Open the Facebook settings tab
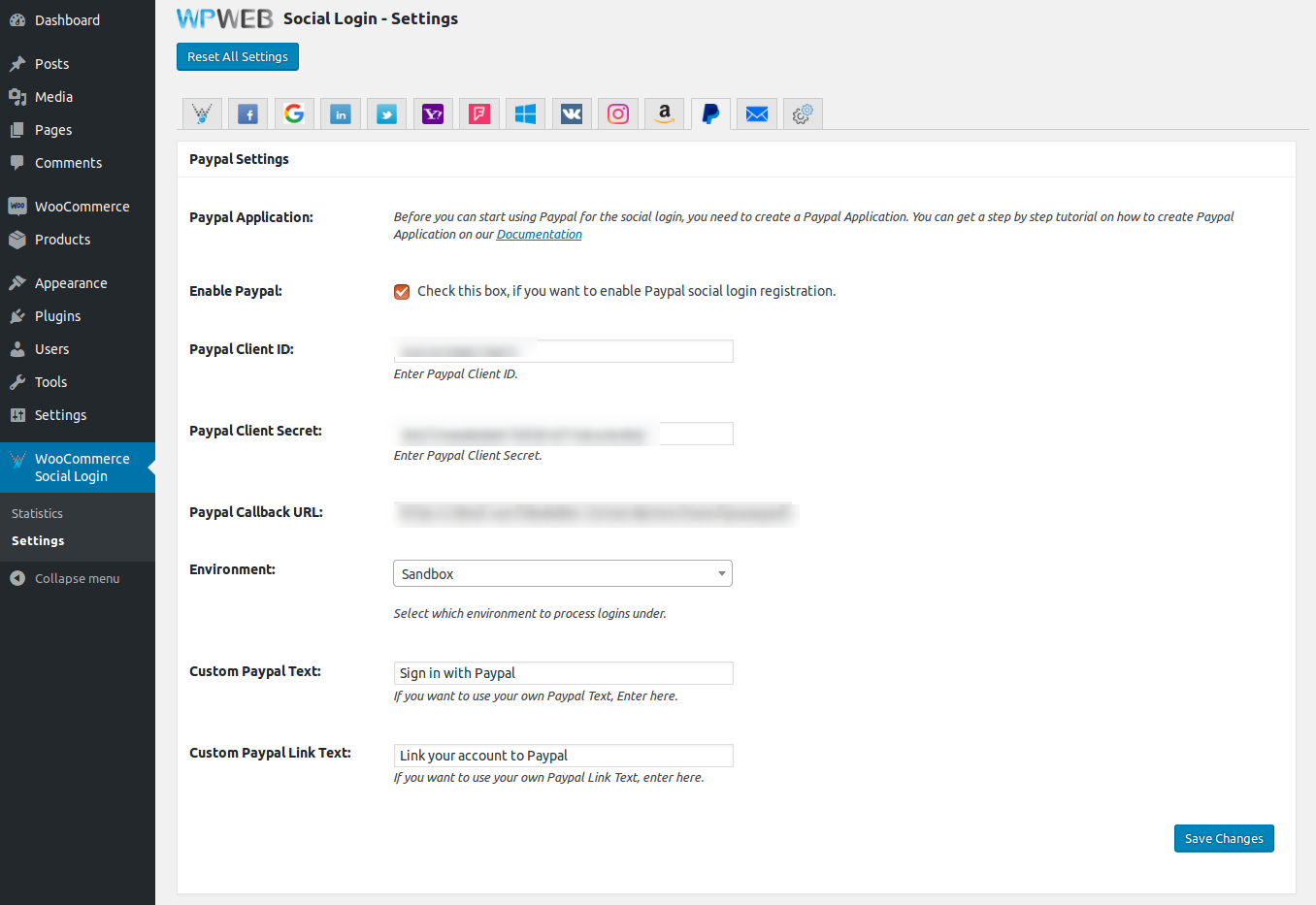The height and width of the screenshot is (905, 1316). point(248,114)
